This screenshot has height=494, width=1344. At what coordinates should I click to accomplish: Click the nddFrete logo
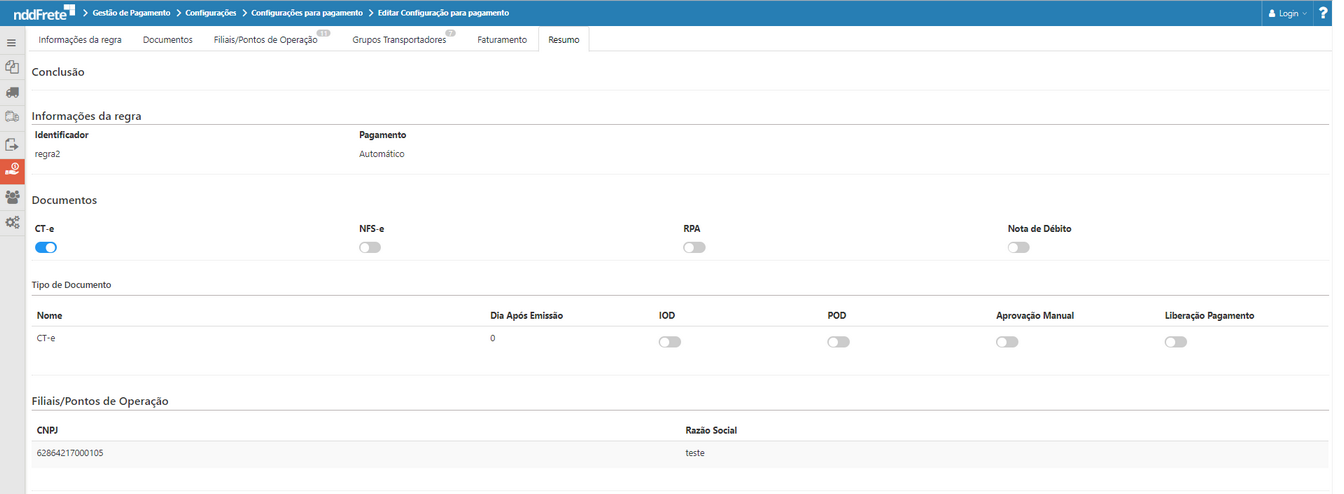(x=38, y=12)
